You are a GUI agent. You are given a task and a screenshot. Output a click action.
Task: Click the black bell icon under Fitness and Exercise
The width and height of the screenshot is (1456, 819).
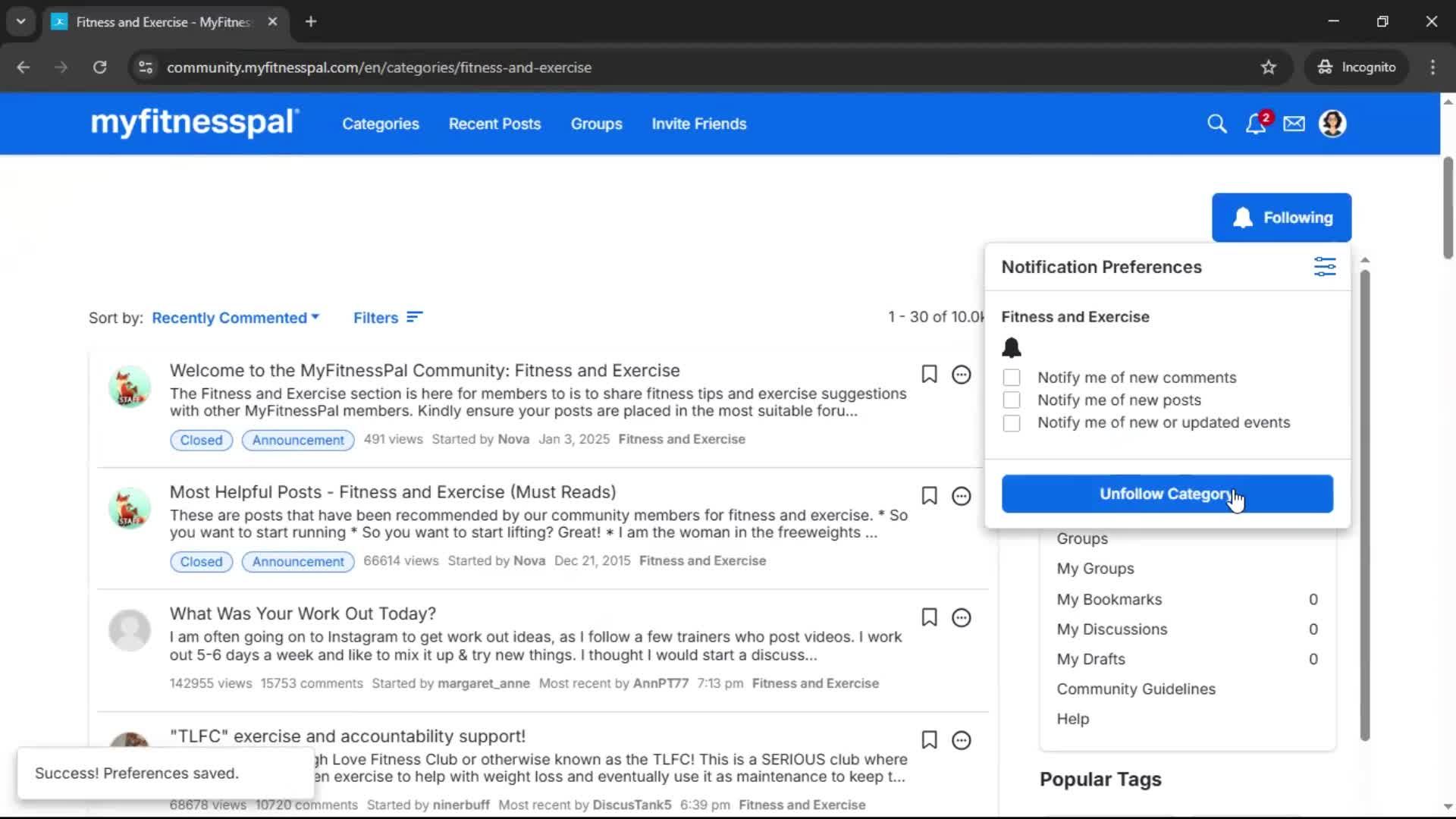pyautogui.click(x=1012, y=347)
